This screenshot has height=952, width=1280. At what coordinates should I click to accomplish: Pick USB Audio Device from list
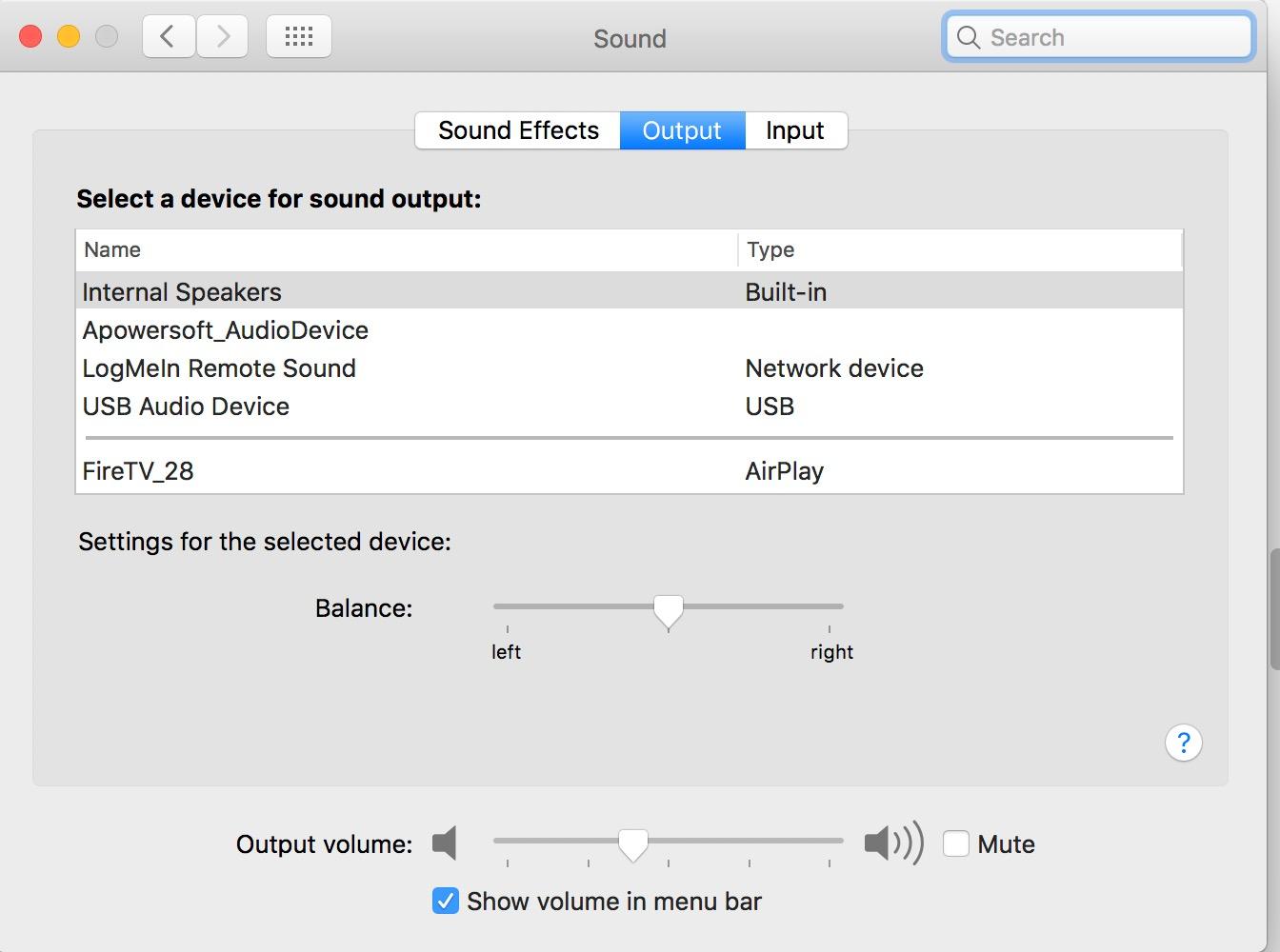tap(186, 407)
